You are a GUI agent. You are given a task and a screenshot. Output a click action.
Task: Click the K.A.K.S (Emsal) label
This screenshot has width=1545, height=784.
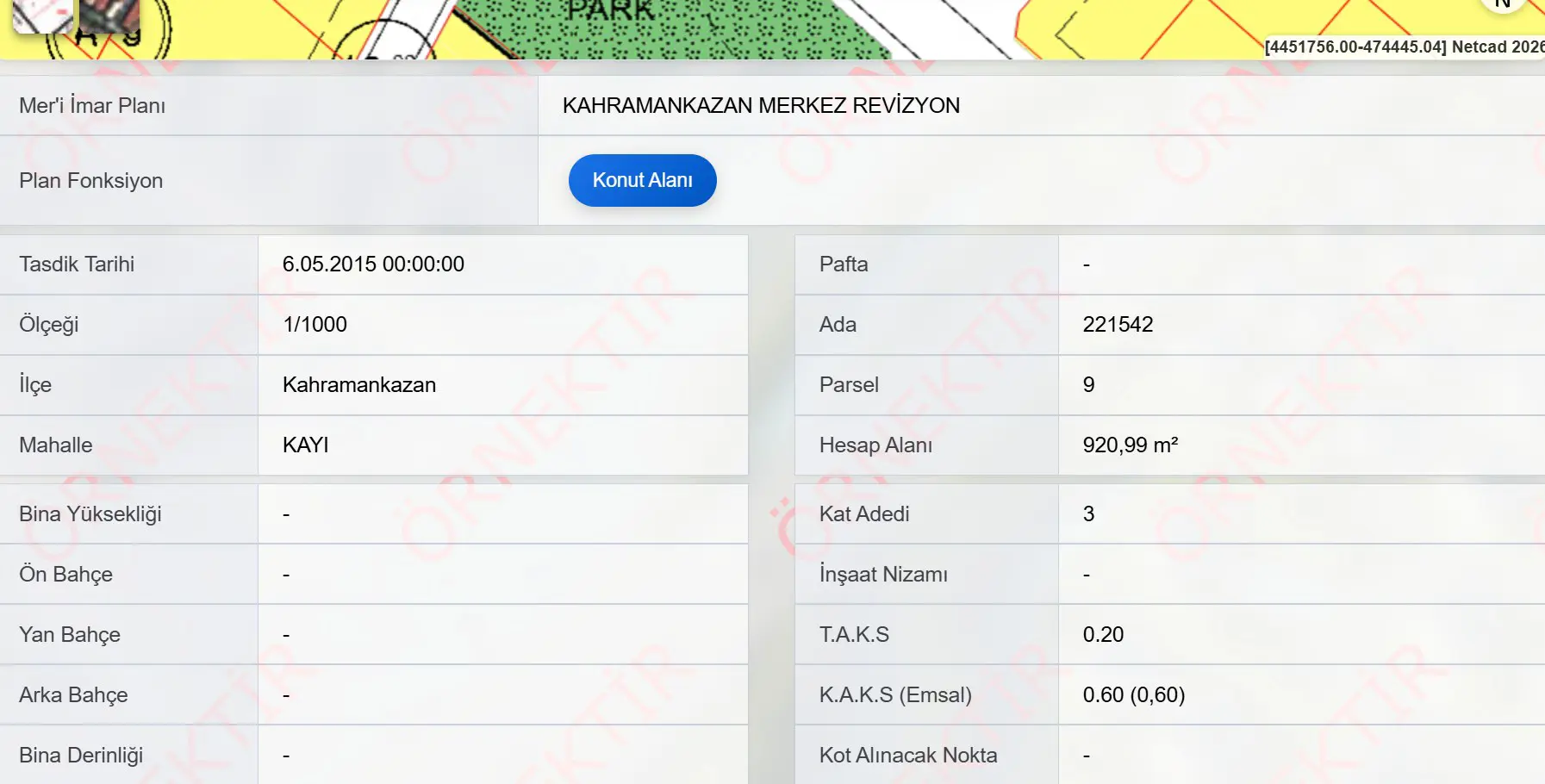[x=895, y=694]
